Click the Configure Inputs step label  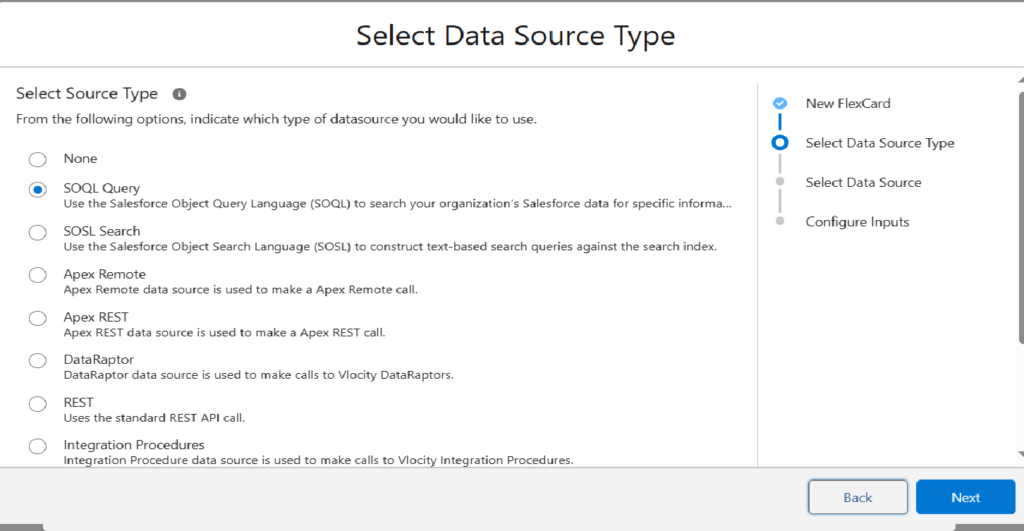click(857, 222)
